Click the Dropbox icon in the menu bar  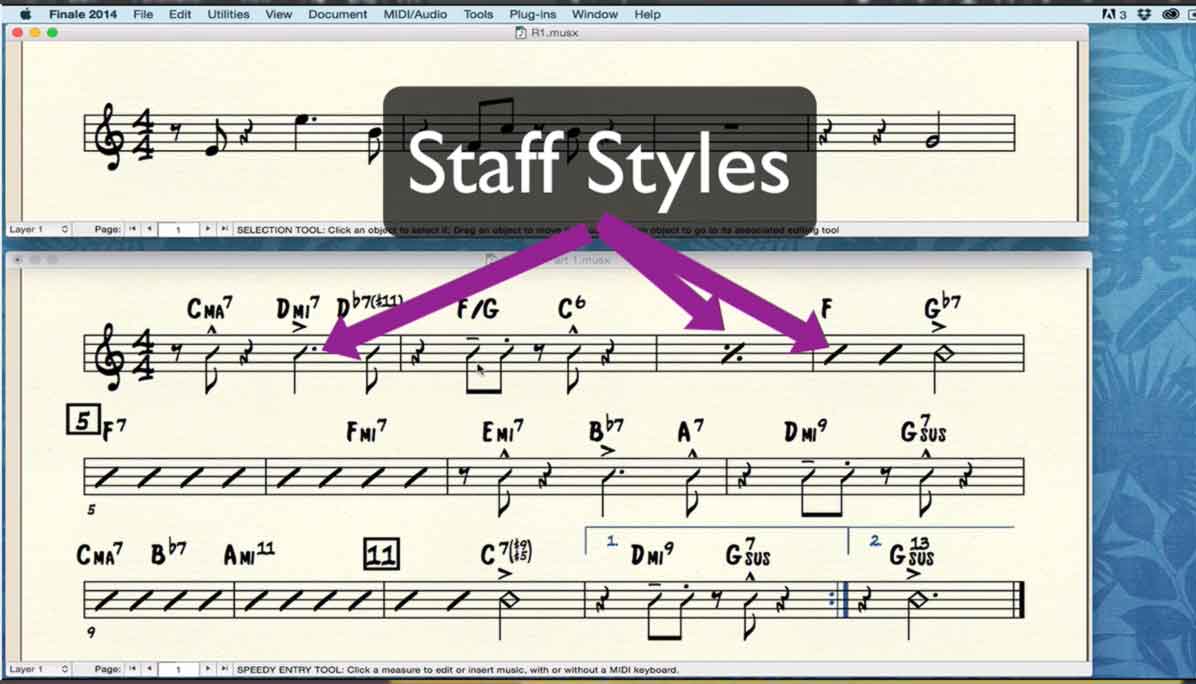1144,14
